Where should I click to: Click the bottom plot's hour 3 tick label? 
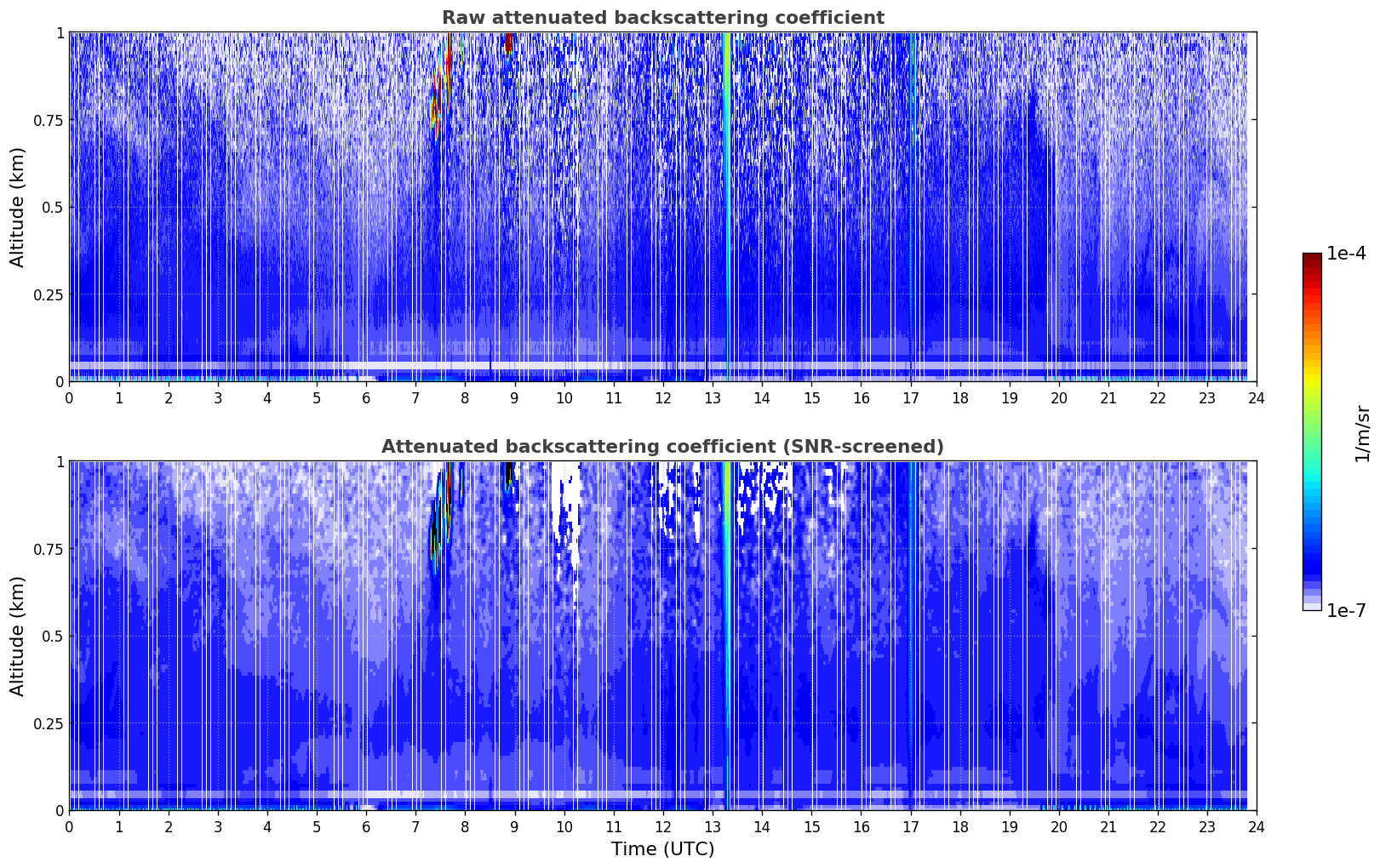tap(218, 826)
